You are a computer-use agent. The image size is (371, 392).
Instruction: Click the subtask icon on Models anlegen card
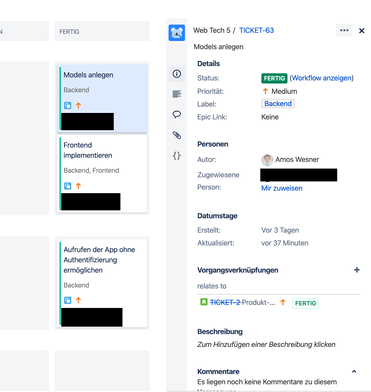67,106
